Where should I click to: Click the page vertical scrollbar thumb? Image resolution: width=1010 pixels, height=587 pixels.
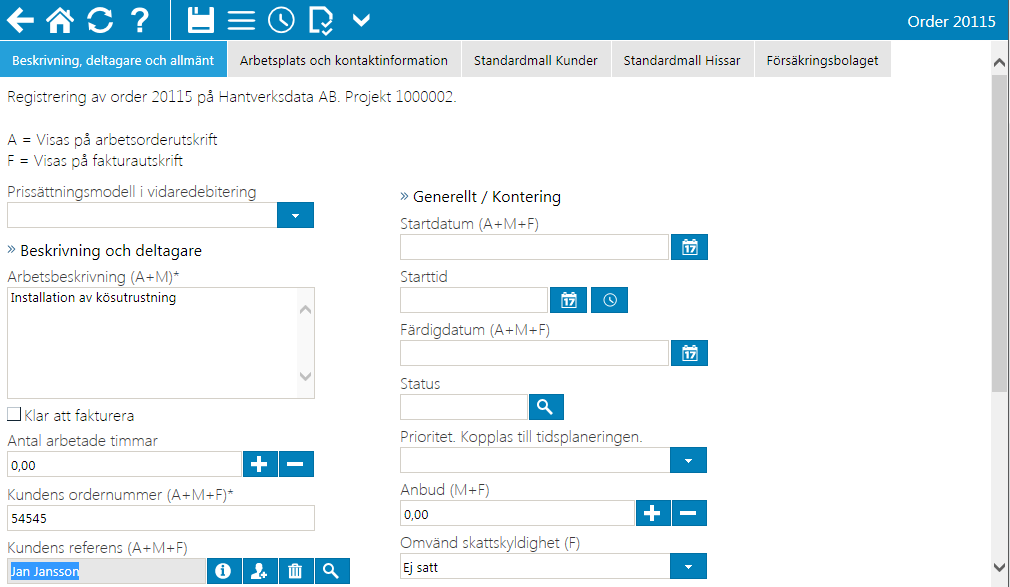[x=999, y=232]
